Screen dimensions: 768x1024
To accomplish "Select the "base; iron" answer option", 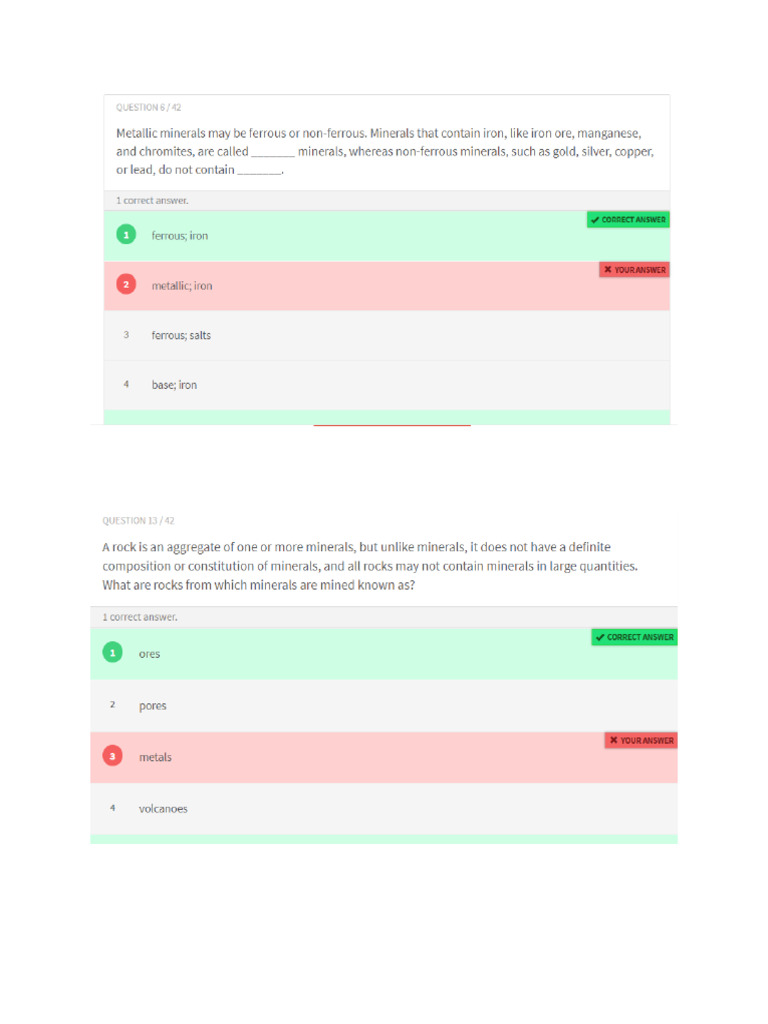I will [x=174, y=385].
